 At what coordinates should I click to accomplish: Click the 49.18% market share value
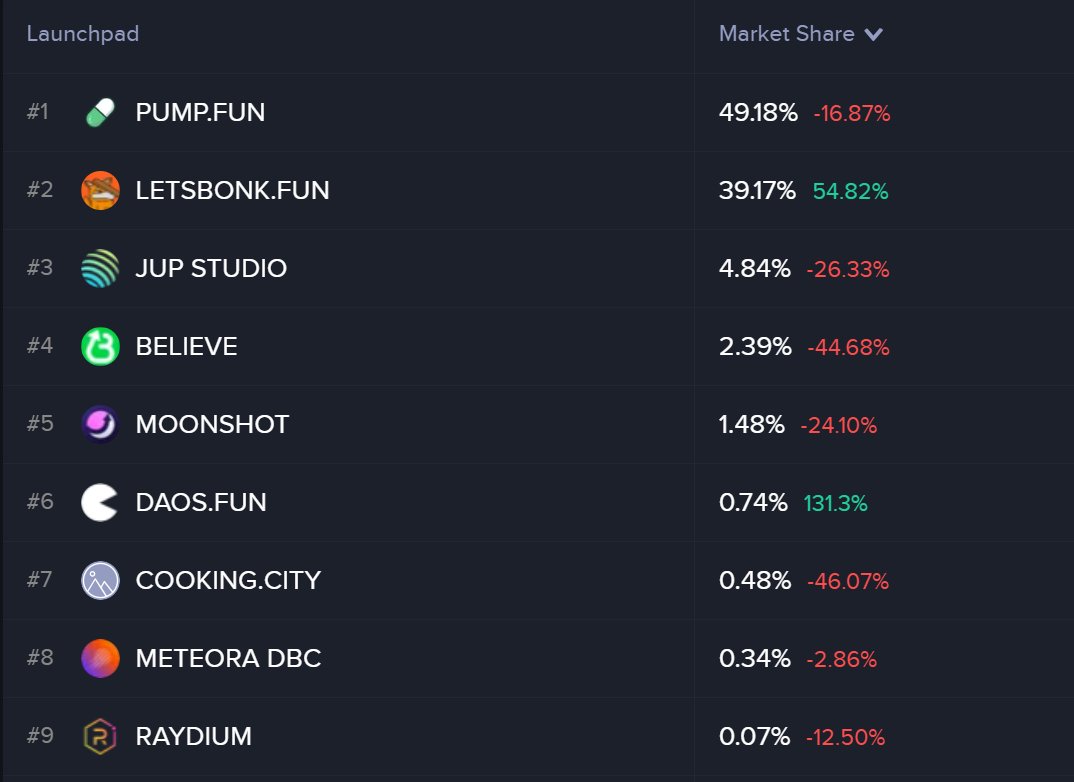click(758, 112)
